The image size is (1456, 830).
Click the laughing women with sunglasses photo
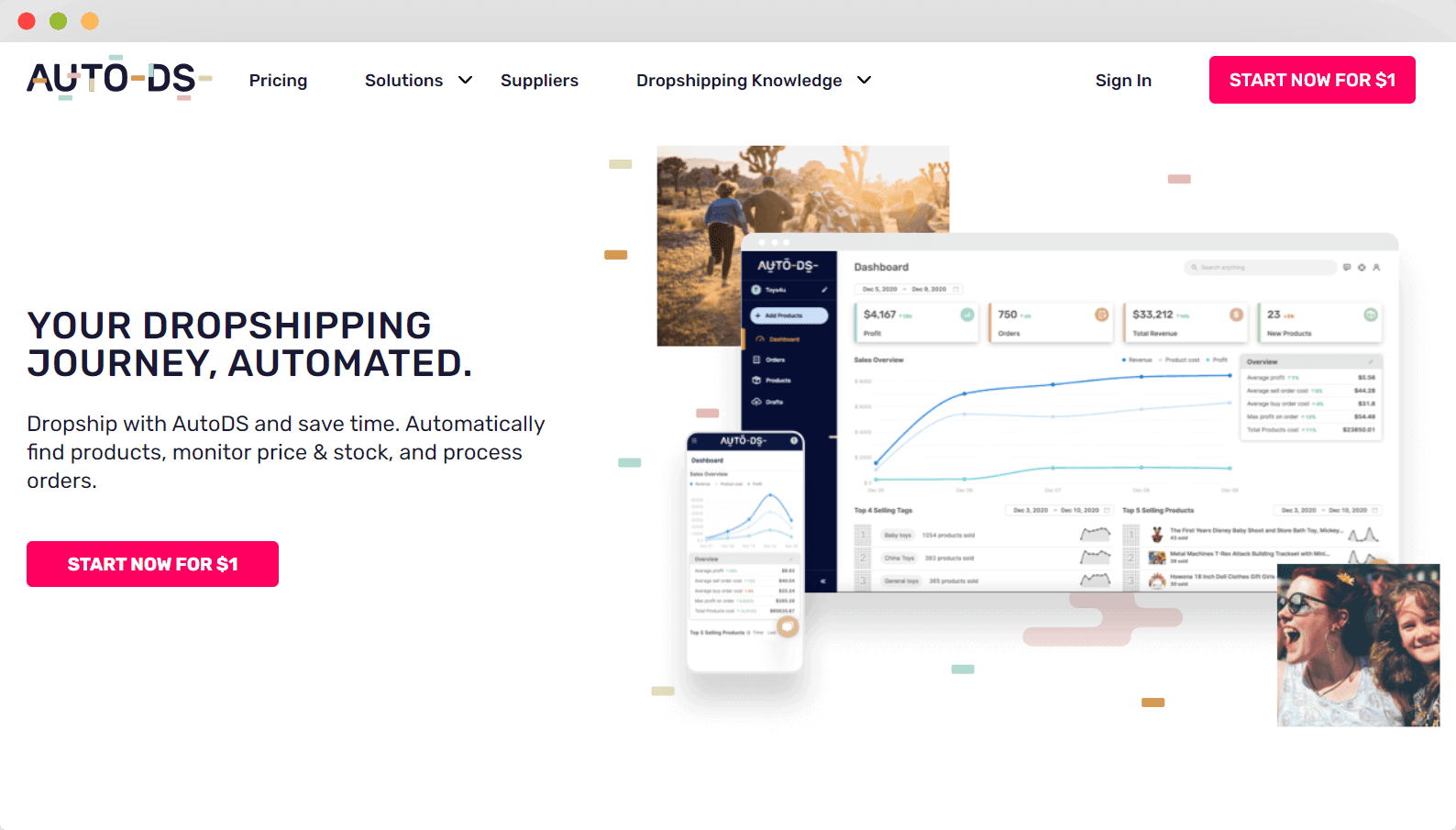(1358, 646)
